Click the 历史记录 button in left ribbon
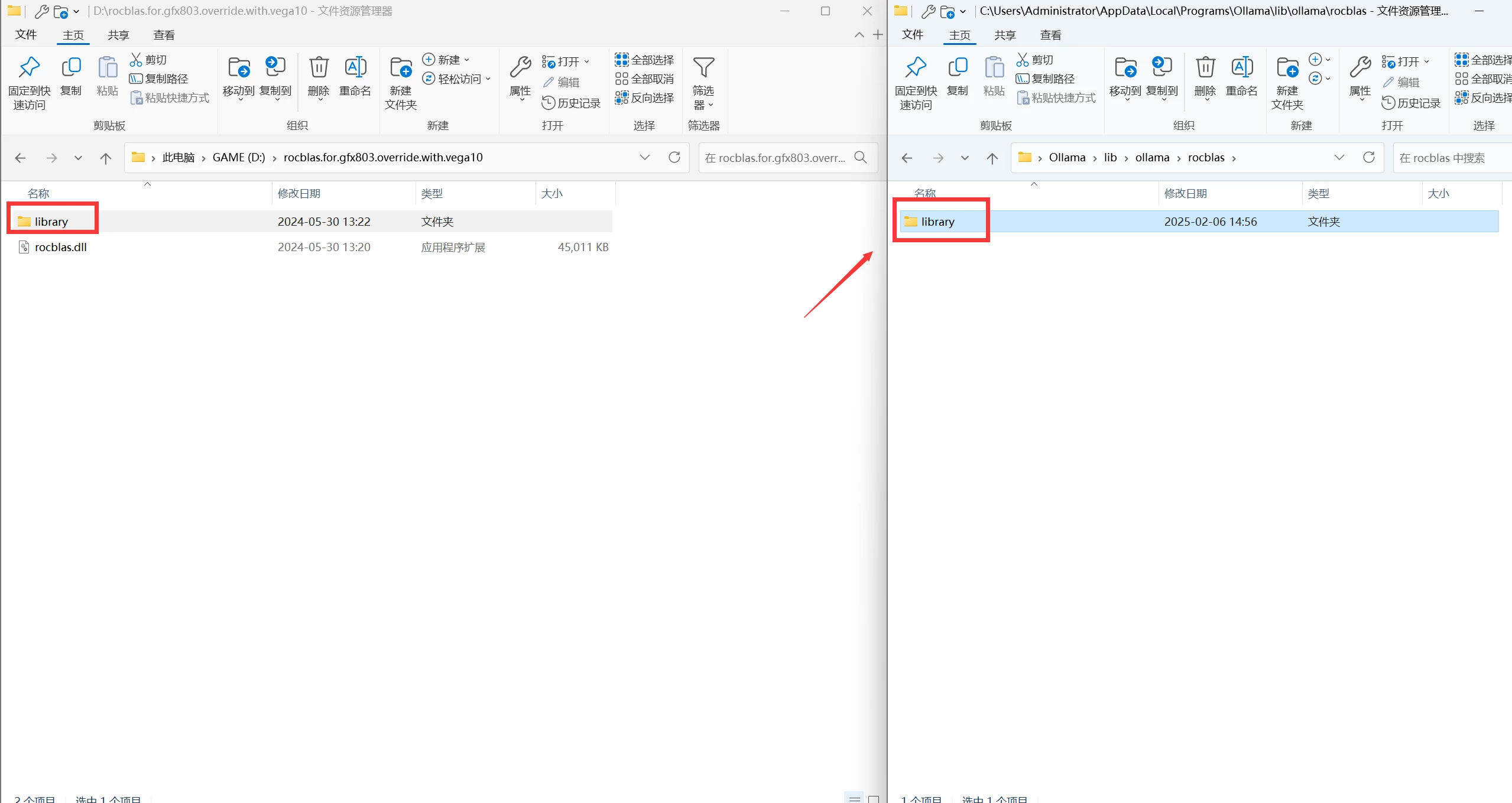The width and height of the screenshot is (1512, 803). 572,103
